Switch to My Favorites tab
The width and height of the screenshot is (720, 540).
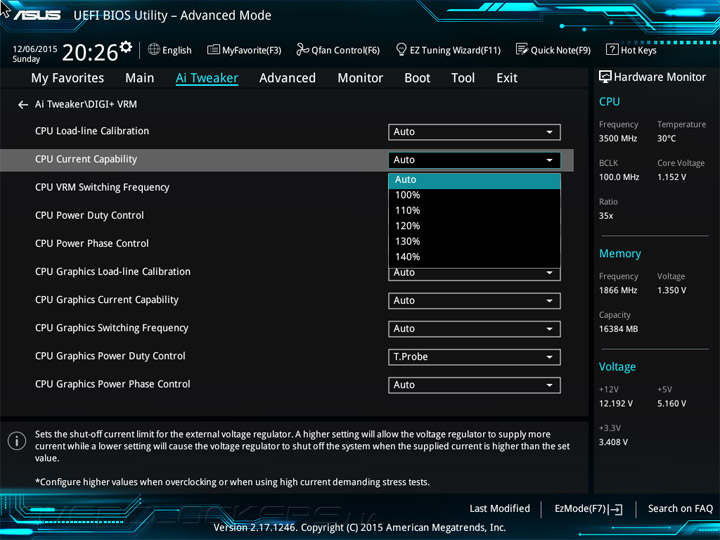(68, 78)
